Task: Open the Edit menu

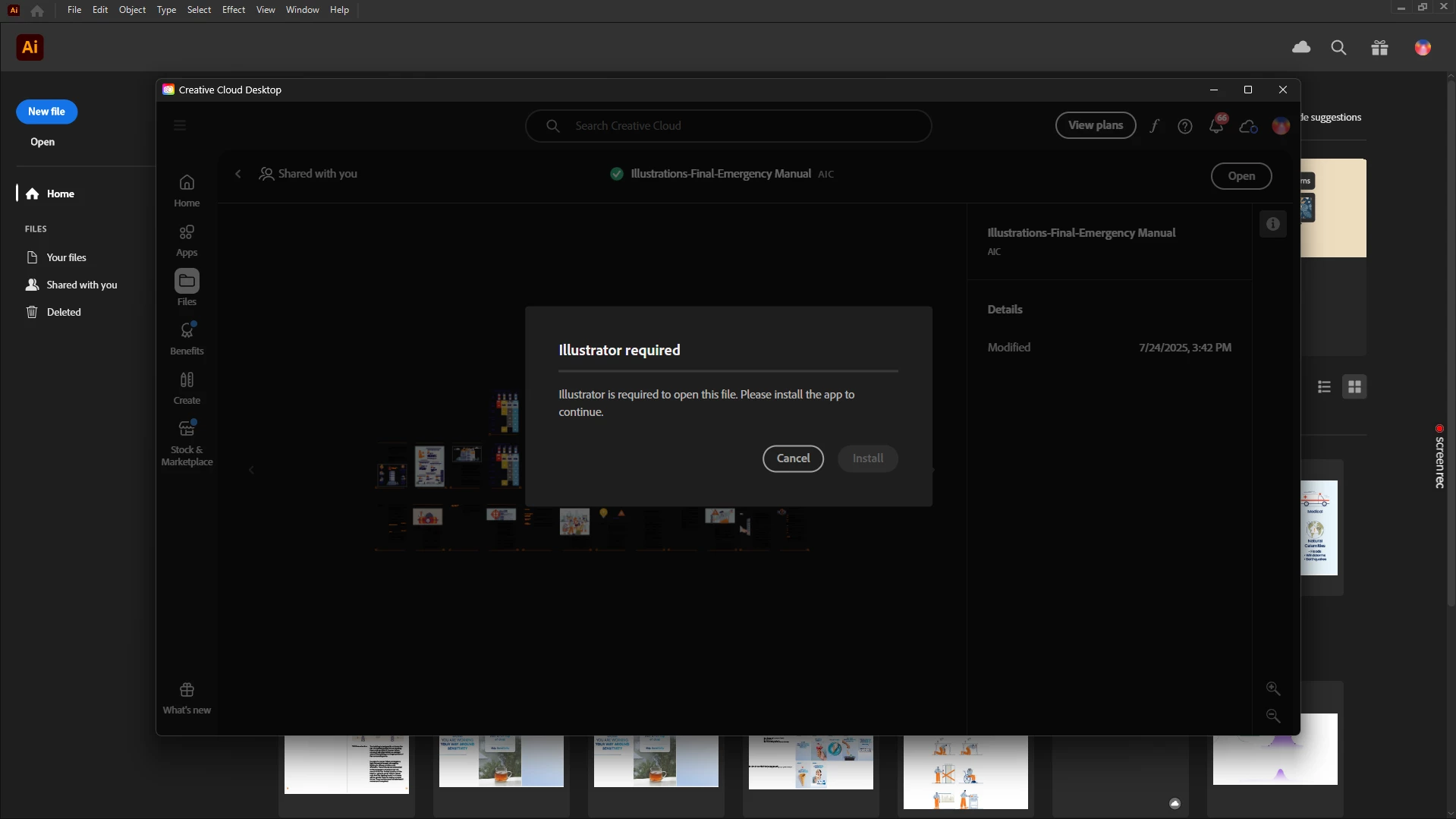Action: coord(100,10)
